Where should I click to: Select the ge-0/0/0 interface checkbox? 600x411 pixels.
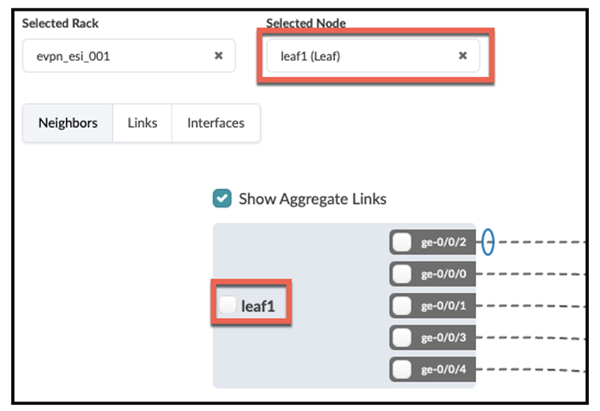(402, 274)
